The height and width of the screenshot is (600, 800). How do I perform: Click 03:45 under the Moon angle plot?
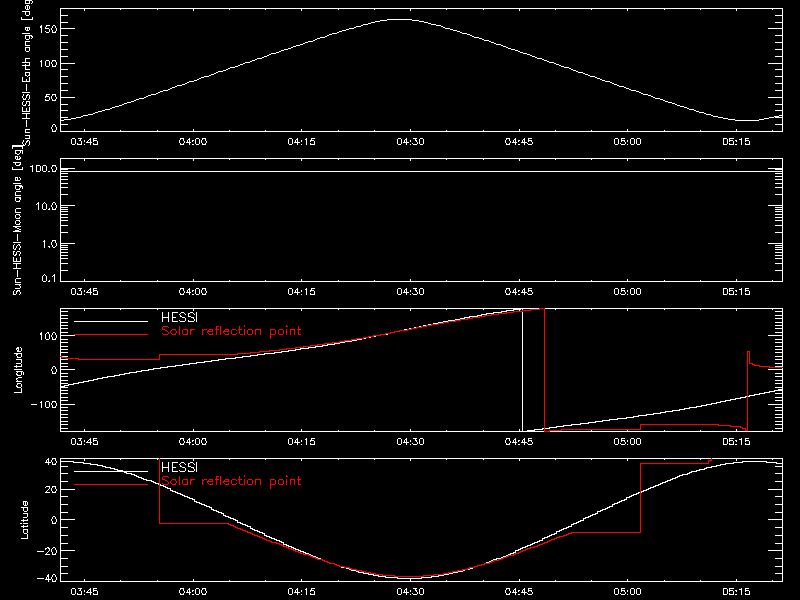tap(84, 291)
